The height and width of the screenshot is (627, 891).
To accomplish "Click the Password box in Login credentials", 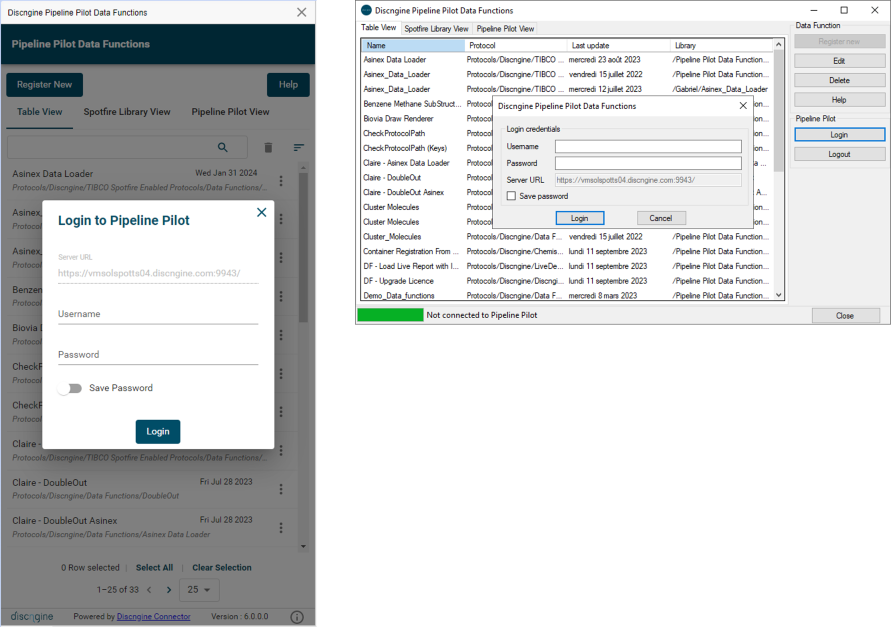I will (648, 163).
